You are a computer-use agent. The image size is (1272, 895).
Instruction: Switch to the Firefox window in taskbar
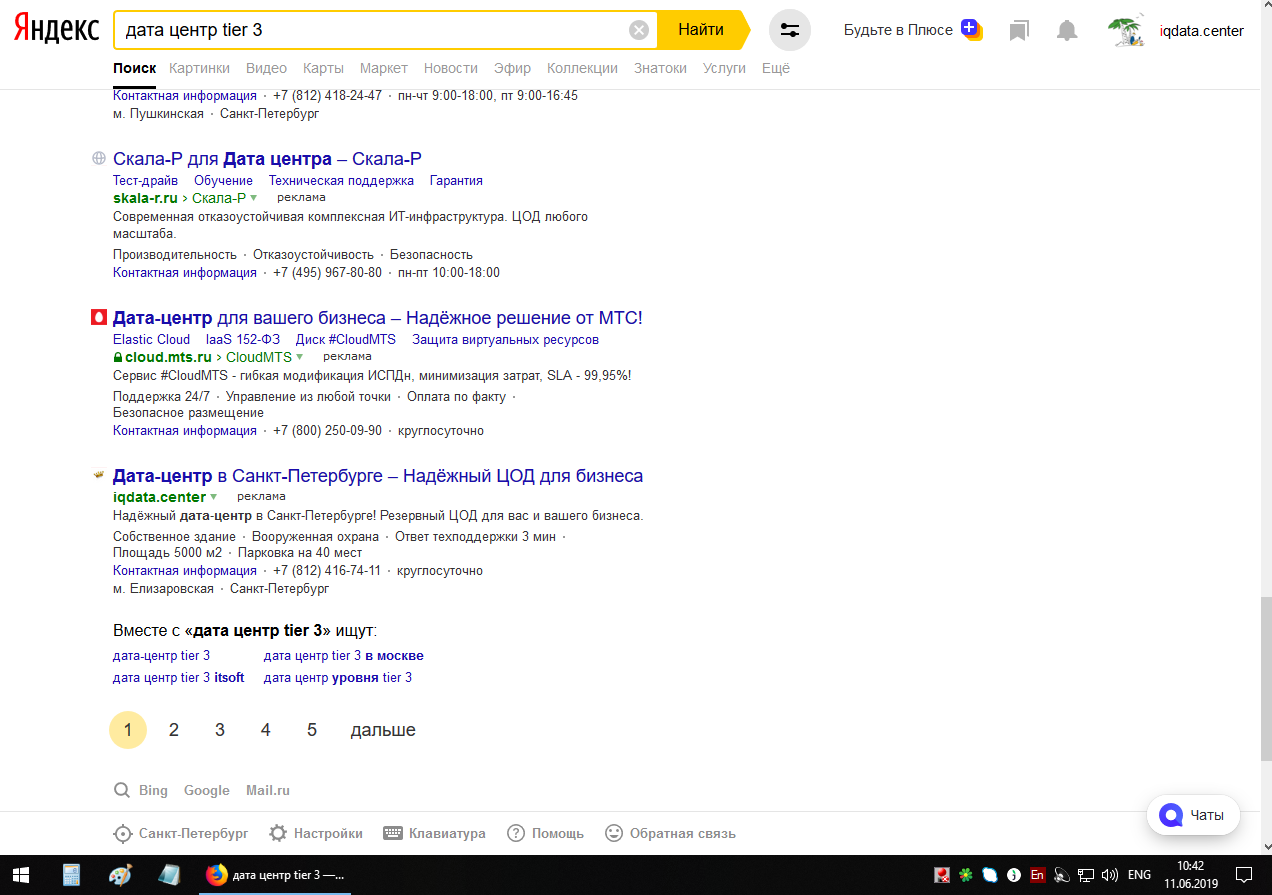coord(274,875)
